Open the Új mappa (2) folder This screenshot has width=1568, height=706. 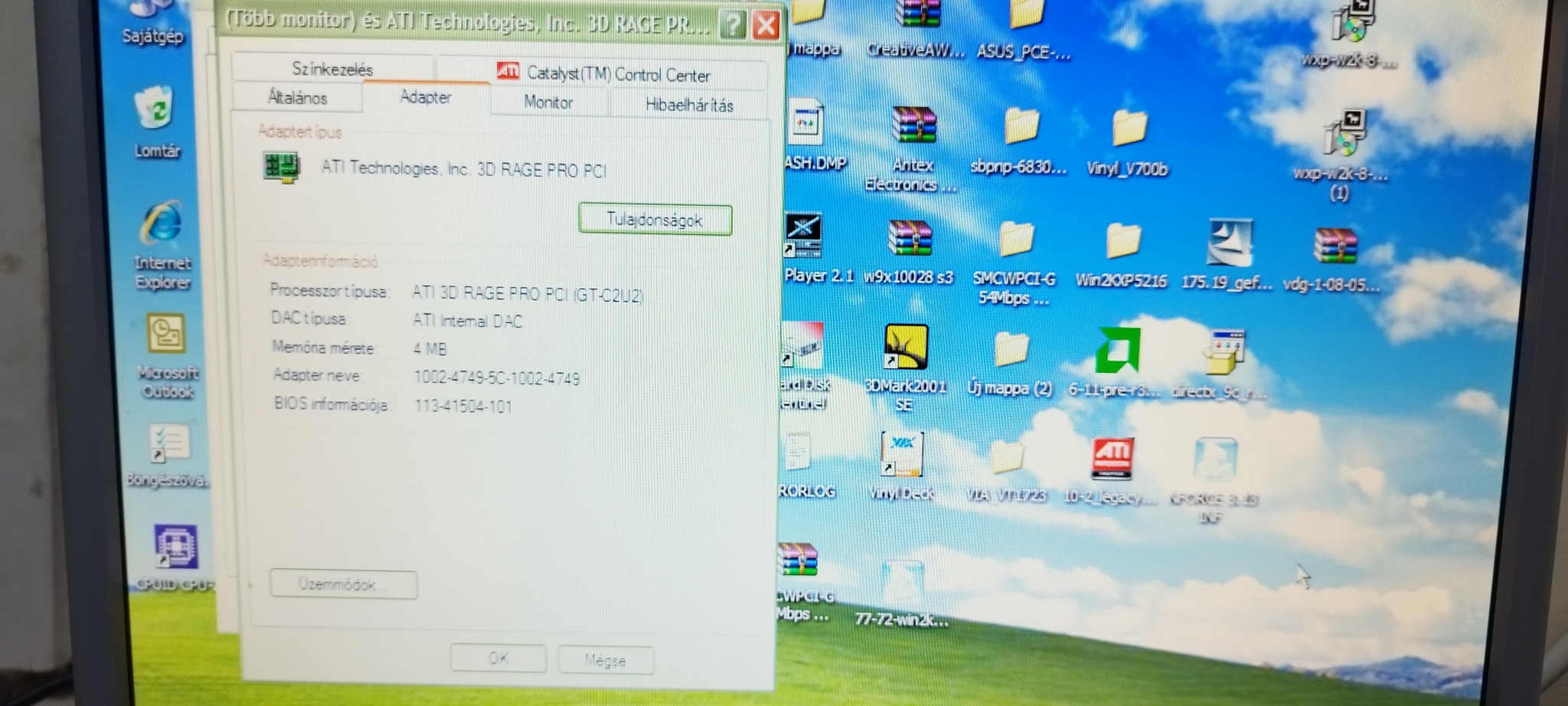[x=1010, y=364]
